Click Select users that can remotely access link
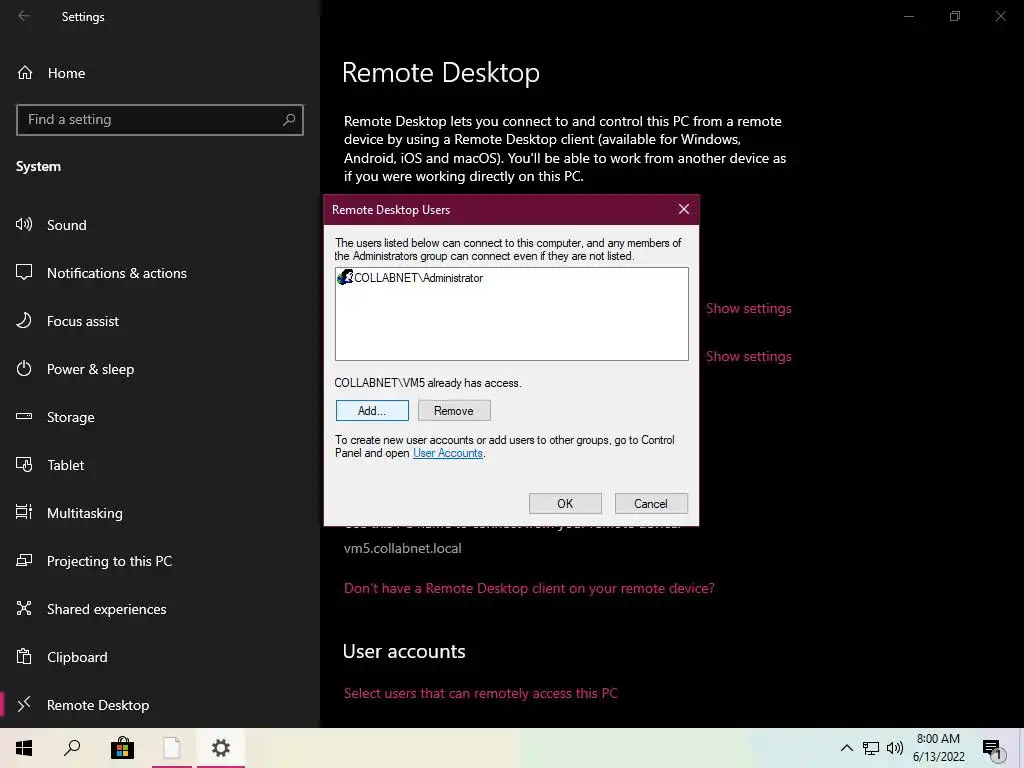The image size is (1024, 768). coord(481,694)
